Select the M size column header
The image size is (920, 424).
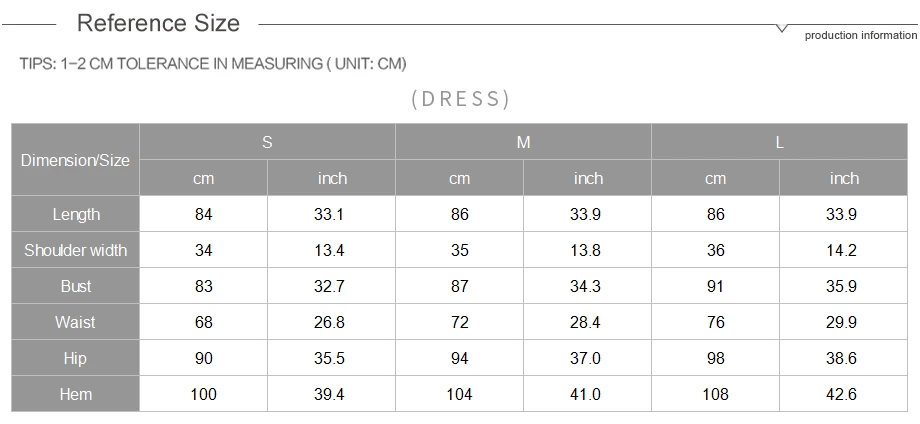(x=523, y=142)
